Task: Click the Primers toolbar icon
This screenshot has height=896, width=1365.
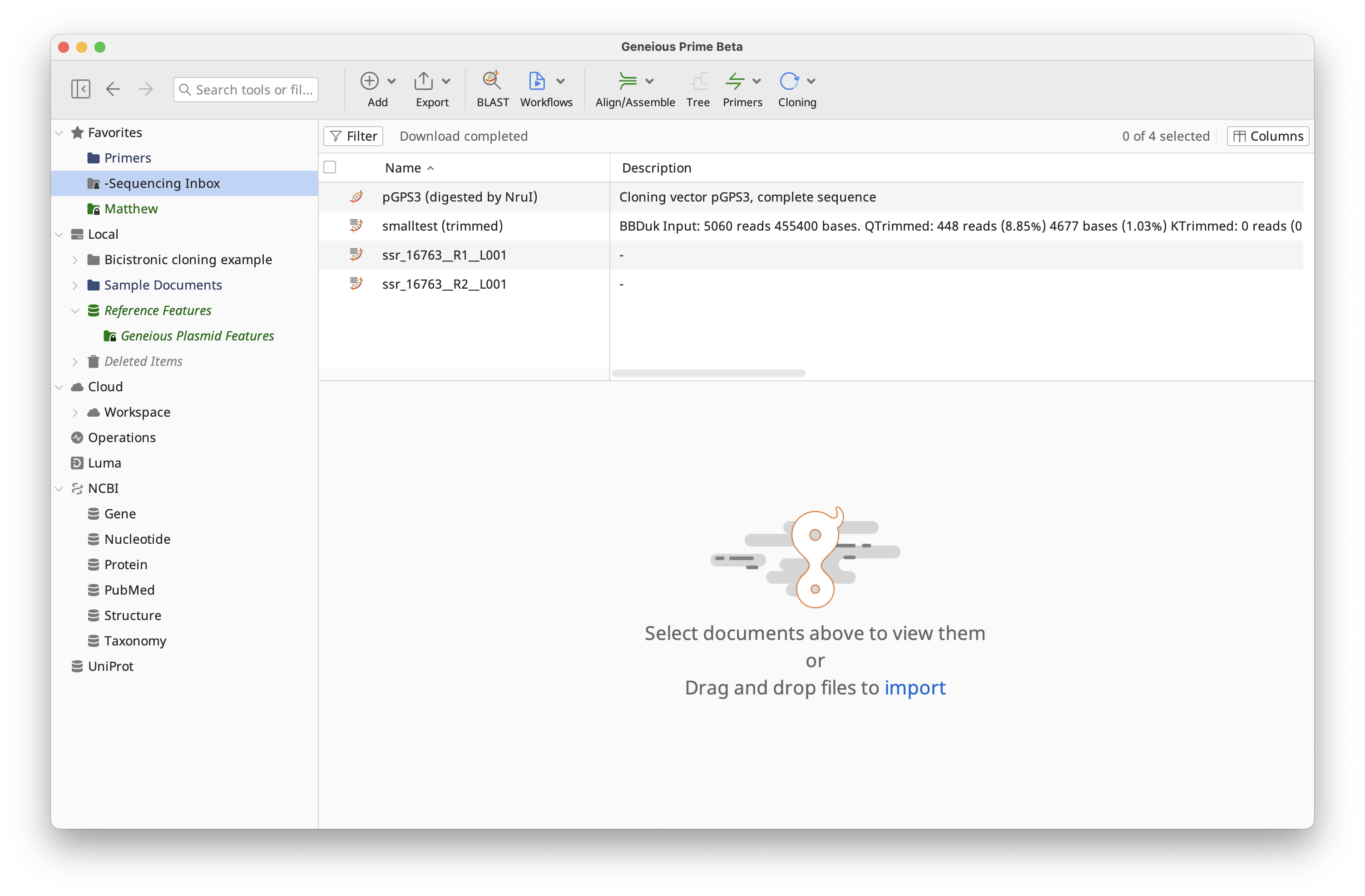Action: (x=735, y=81)
